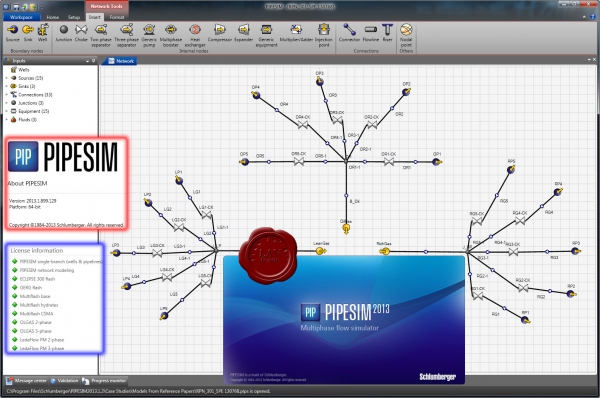This screenshot has height=398, width=600.
Task: Activate the Network document tab
Action: 121,61
